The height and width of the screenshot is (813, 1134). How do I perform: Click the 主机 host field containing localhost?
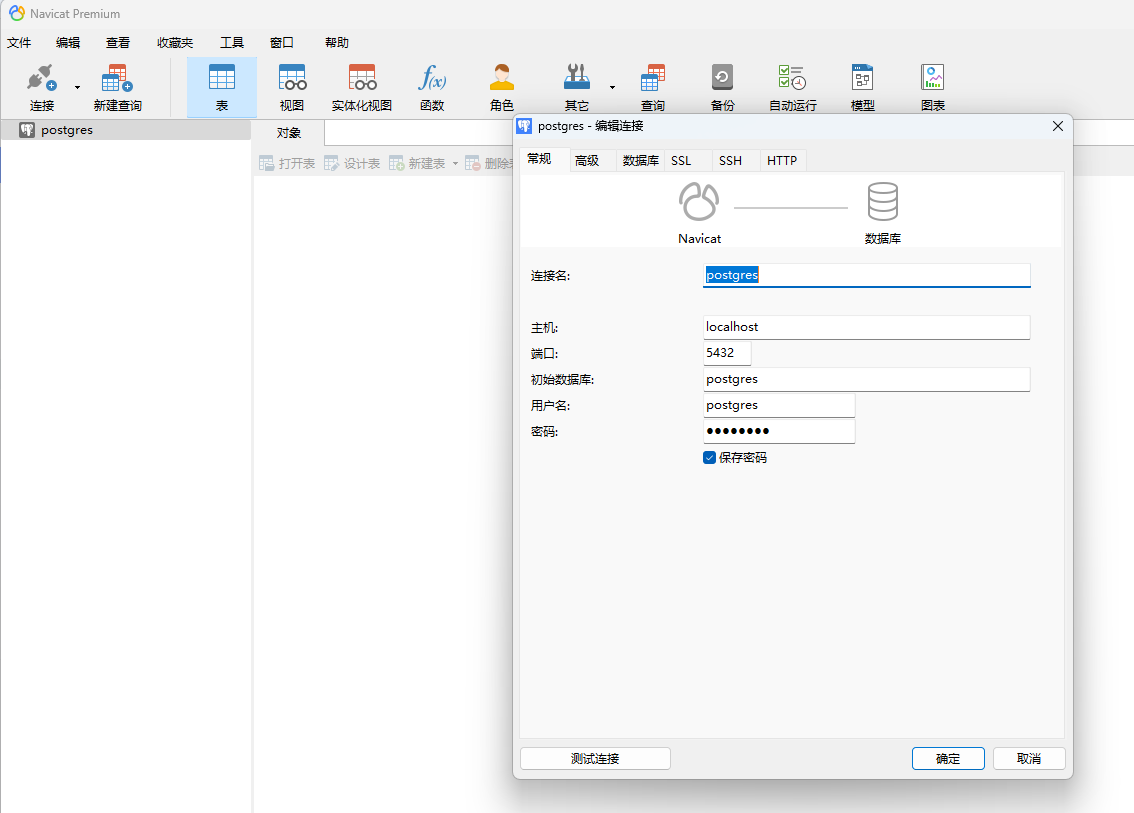point(866,327)
